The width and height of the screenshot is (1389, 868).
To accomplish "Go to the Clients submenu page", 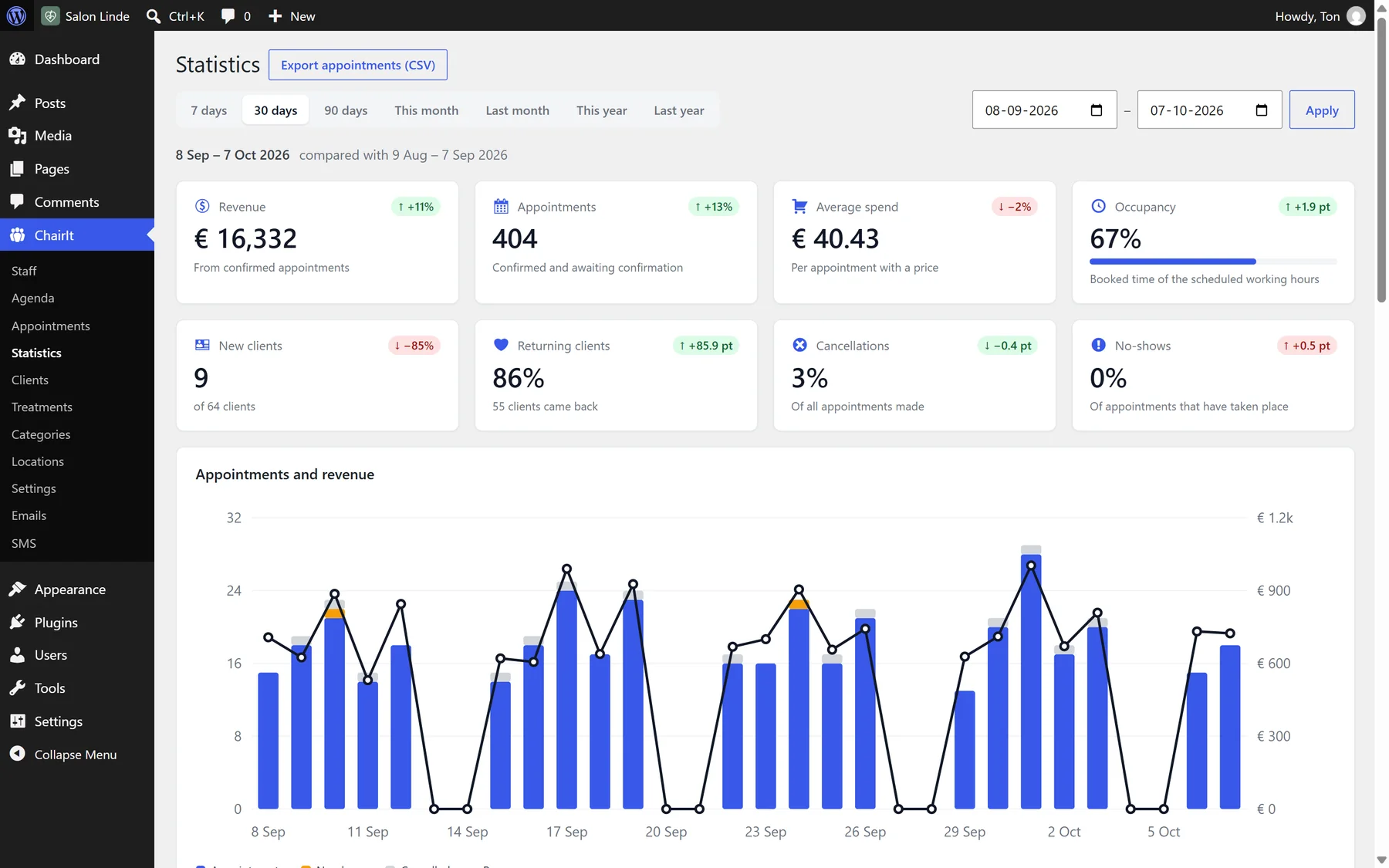I will [30, 380].
